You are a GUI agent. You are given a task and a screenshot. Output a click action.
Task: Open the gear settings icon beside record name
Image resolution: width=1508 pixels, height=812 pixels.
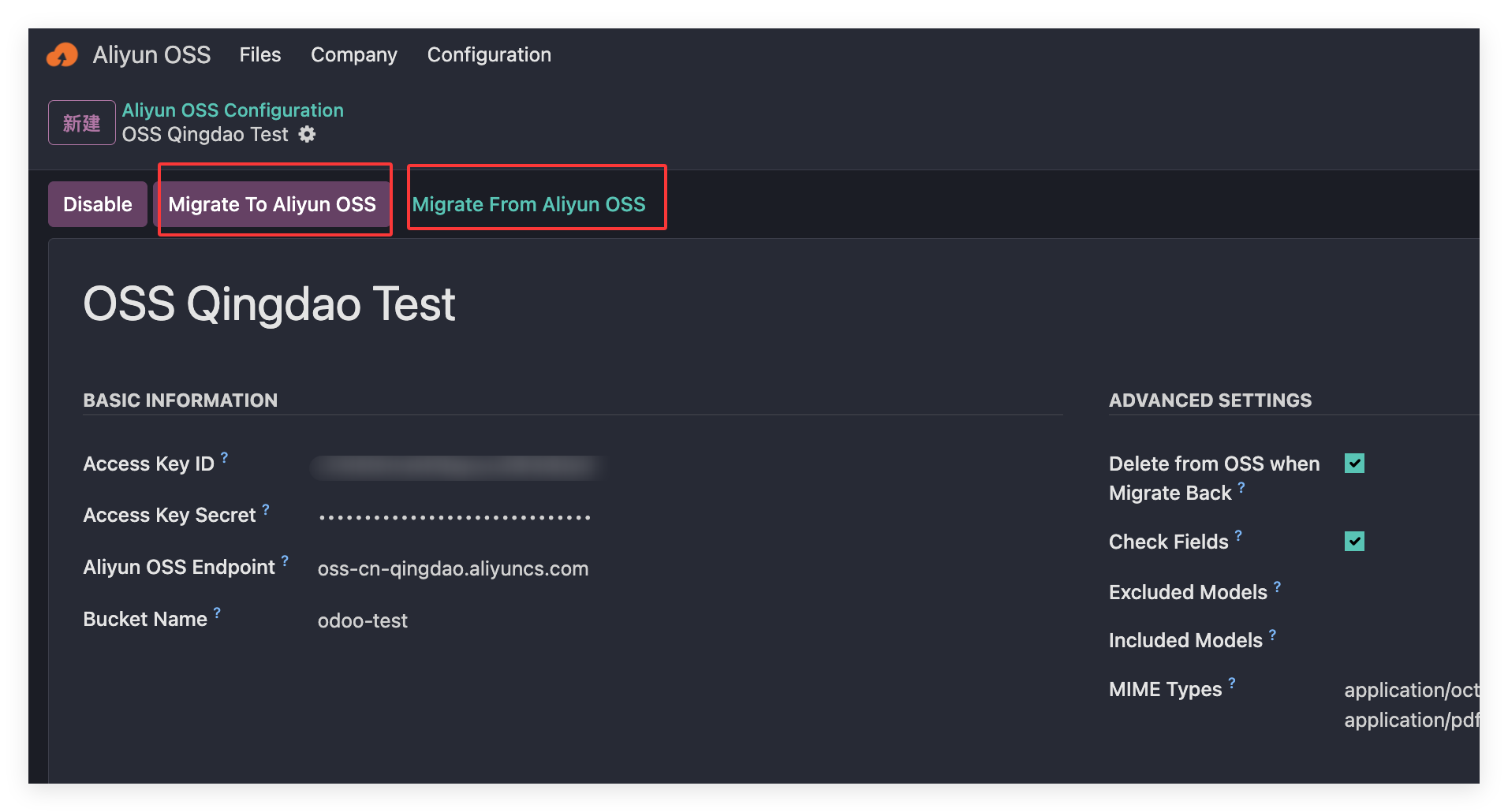coord(307,135)
